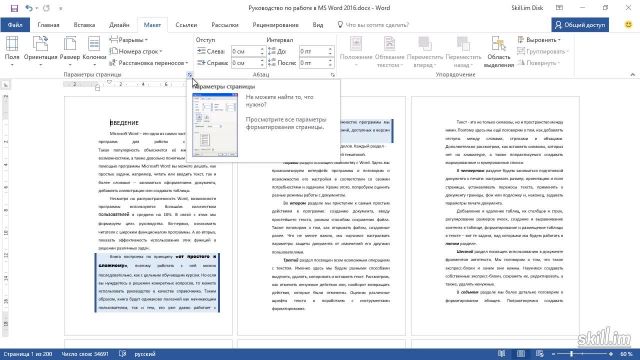Click the Обтекание текстом button

[389, 51]
